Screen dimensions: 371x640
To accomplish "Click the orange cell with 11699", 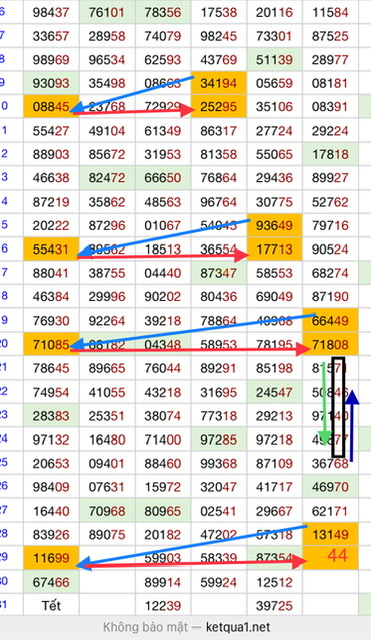I will [x=51, y=558].
